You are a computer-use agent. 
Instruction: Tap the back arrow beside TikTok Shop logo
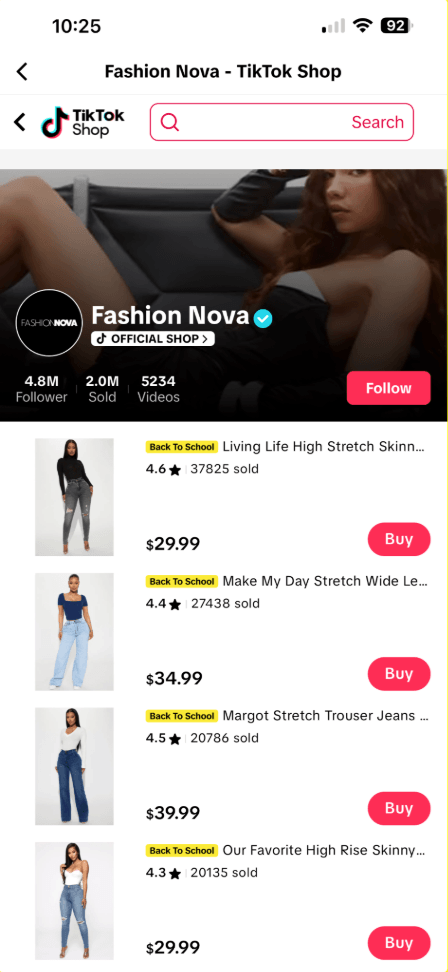click(x=20, y=122)
